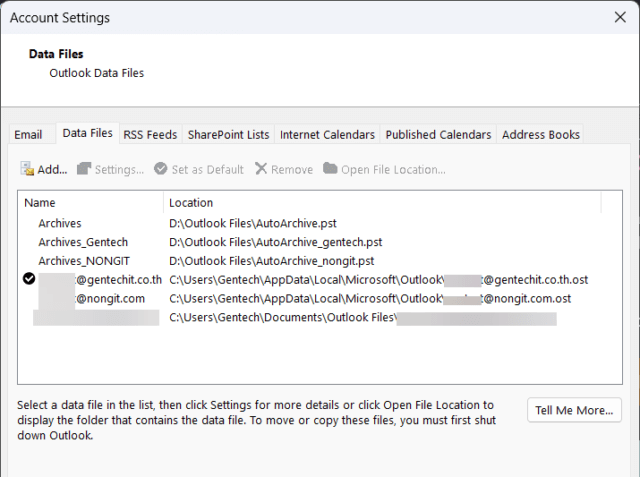Click the AutoArchive_gentech.pst location

click(276, 242)
